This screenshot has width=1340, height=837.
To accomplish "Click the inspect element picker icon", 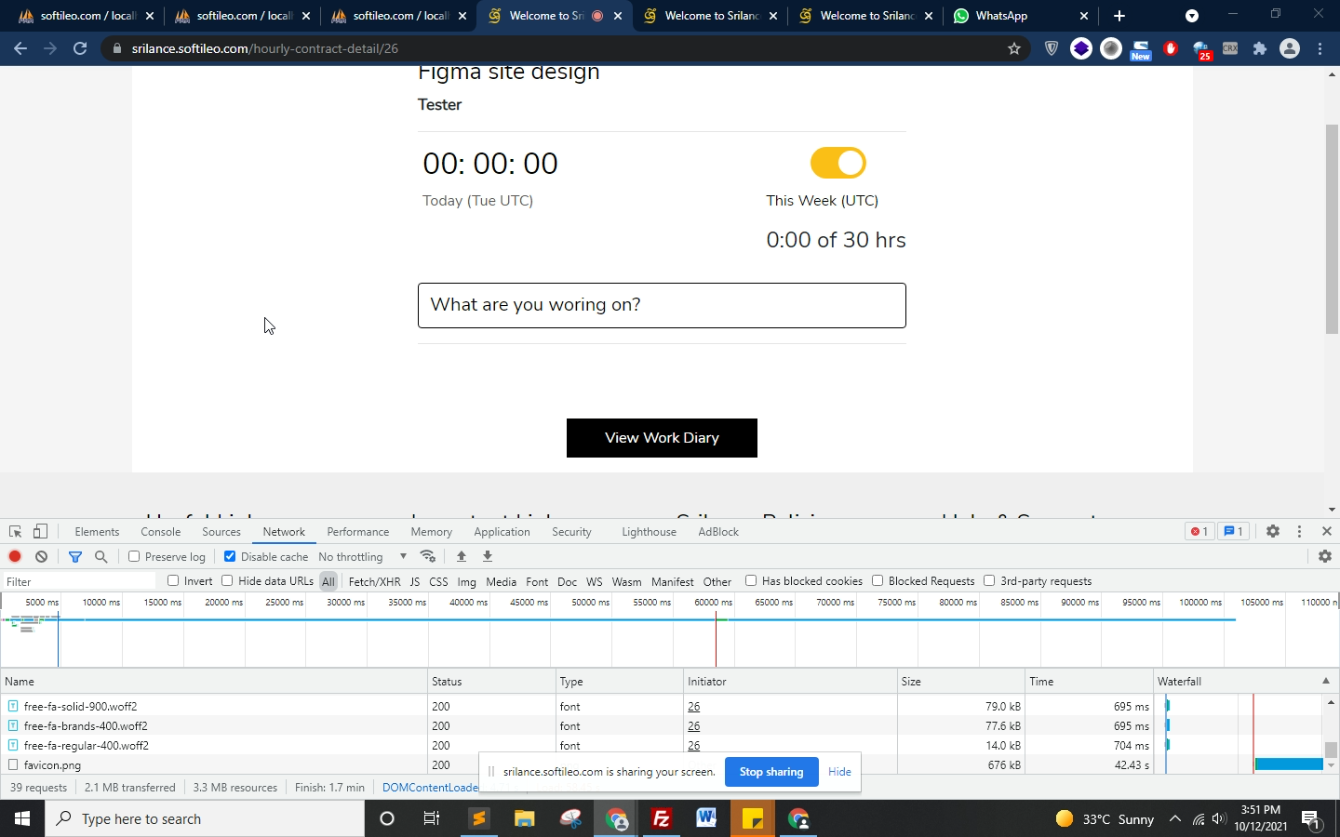I will tap(15, 532).
